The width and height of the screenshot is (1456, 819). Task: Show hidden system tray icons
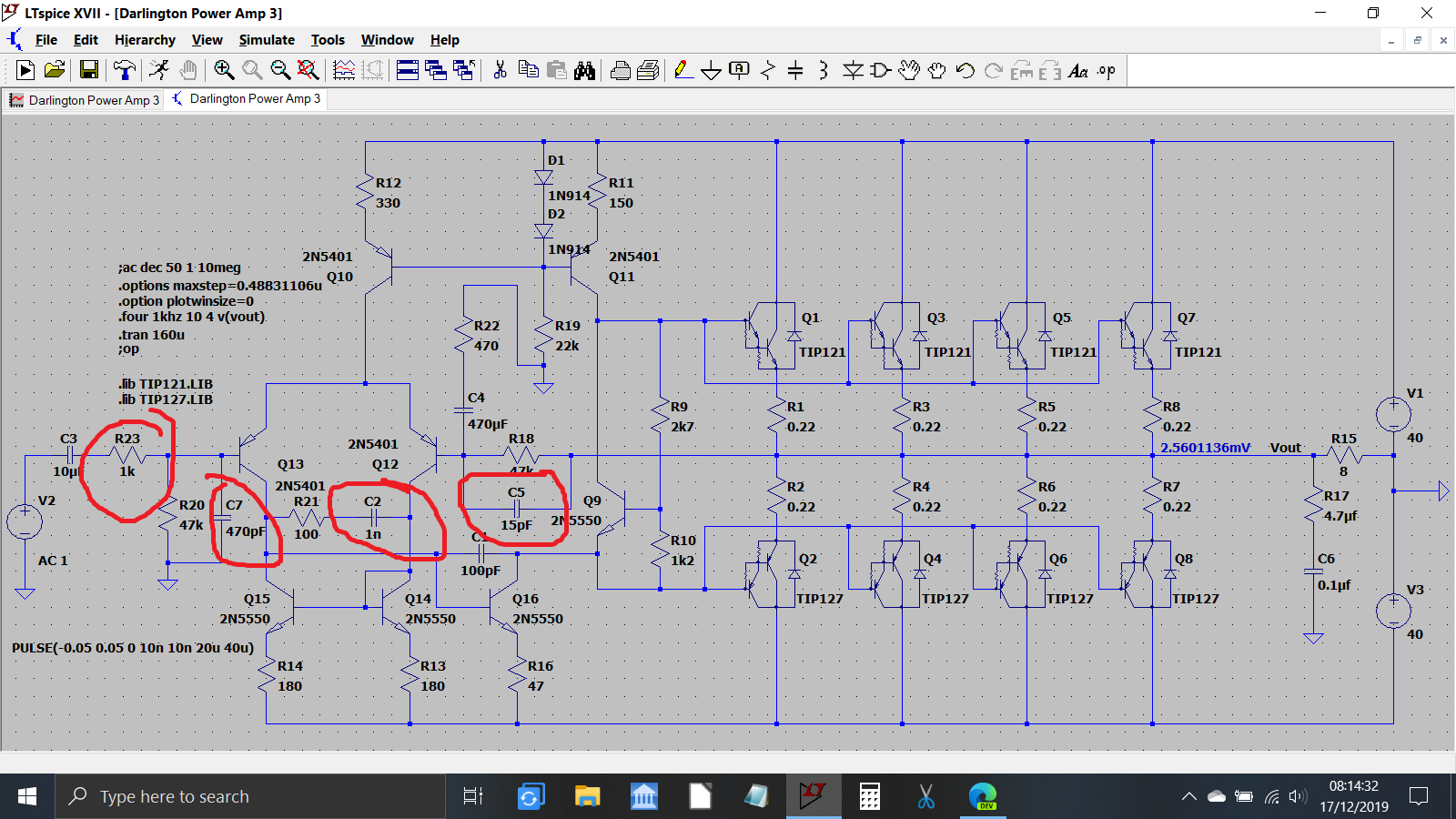pos(1188,797)
